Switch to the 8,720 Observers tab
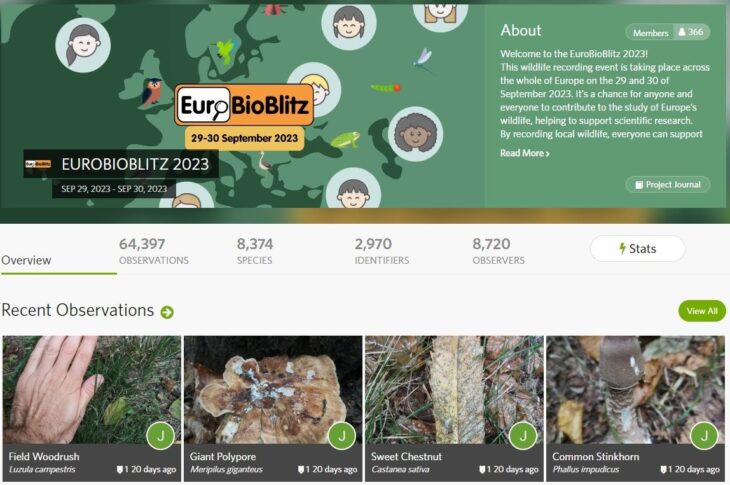Screen dimensions: 730x485 click(498, 251)
